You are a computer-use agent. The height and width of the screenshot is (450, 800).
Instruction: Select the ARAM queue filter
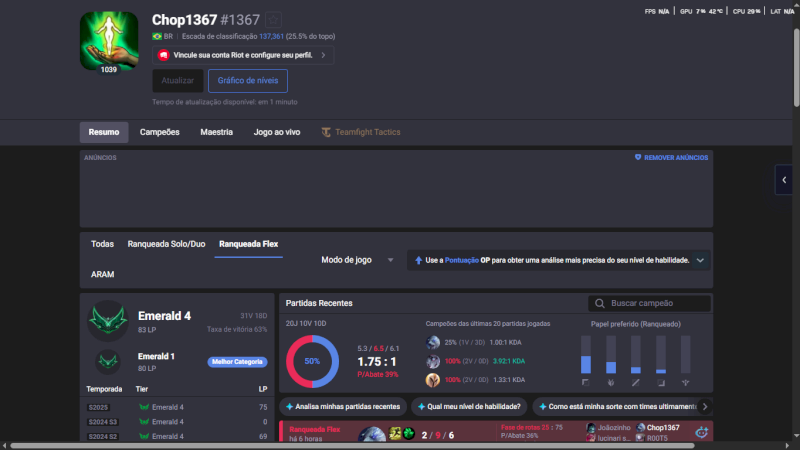[x=102, y=274]
